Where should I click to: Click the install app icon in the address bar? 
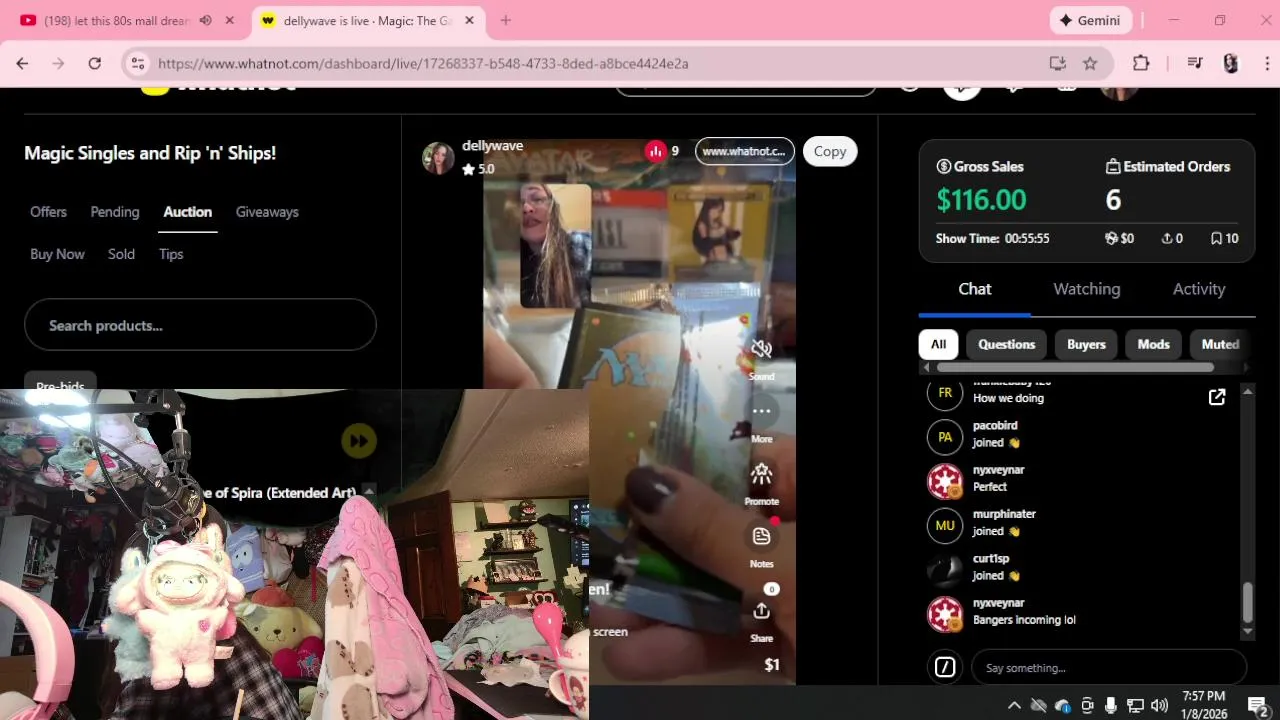tap(1057, 63)
